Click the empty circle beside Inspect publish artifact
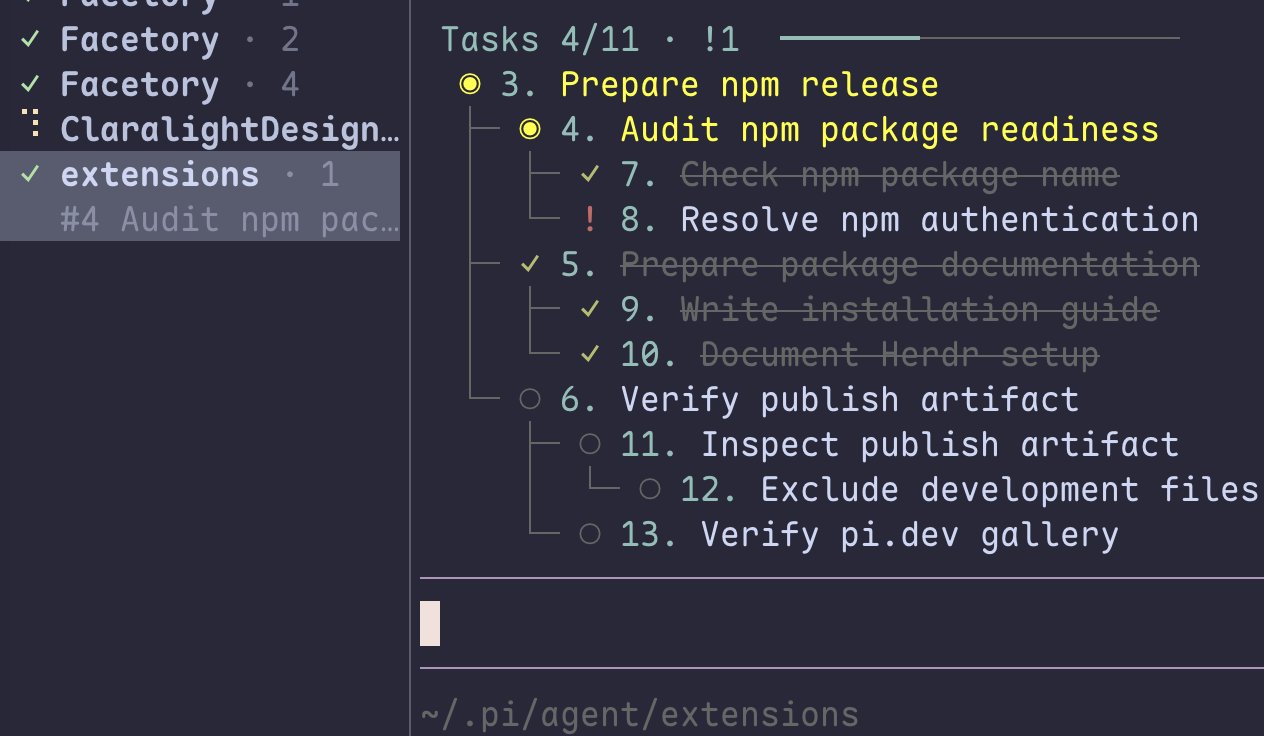The height and width of the screenshot is (736, 1264). (x=590, y=444)
